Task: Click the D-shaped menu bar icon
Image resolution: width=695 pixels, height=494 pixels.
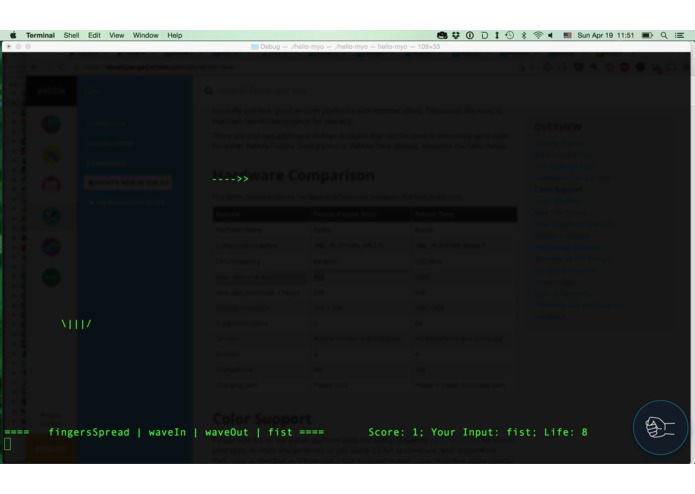Action: (484, 35)
